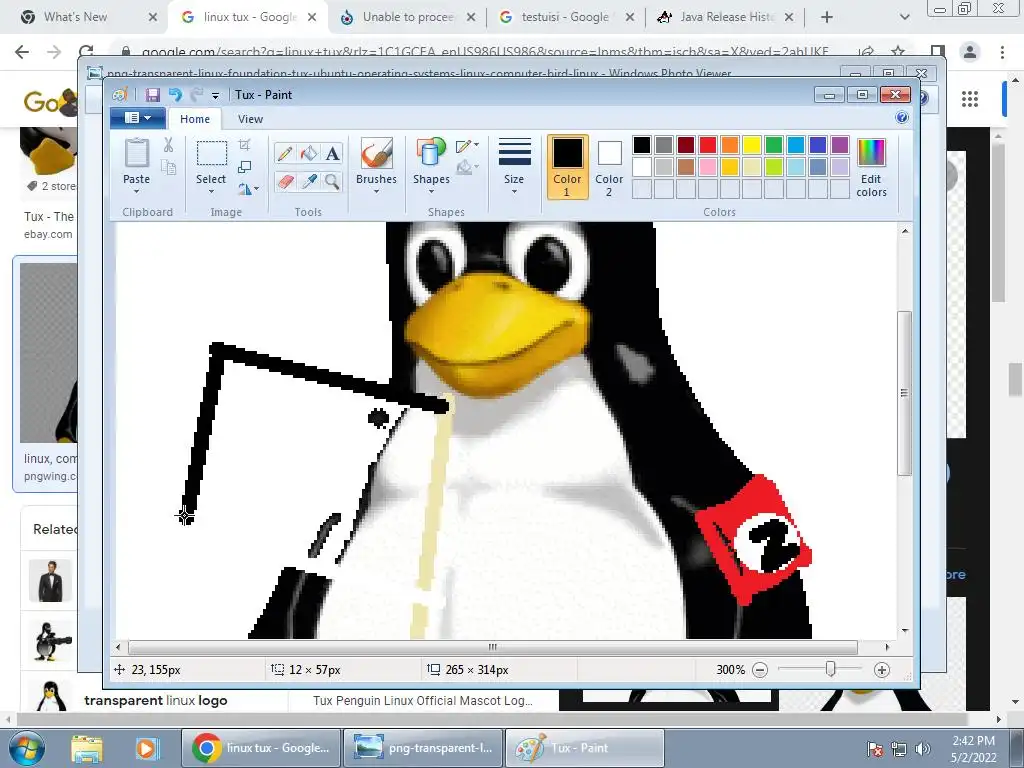The height and width of the screenshot is (768, 1024).
Task: Click the Paint vertical scrollbar thumb
Action: coord(904,393)
